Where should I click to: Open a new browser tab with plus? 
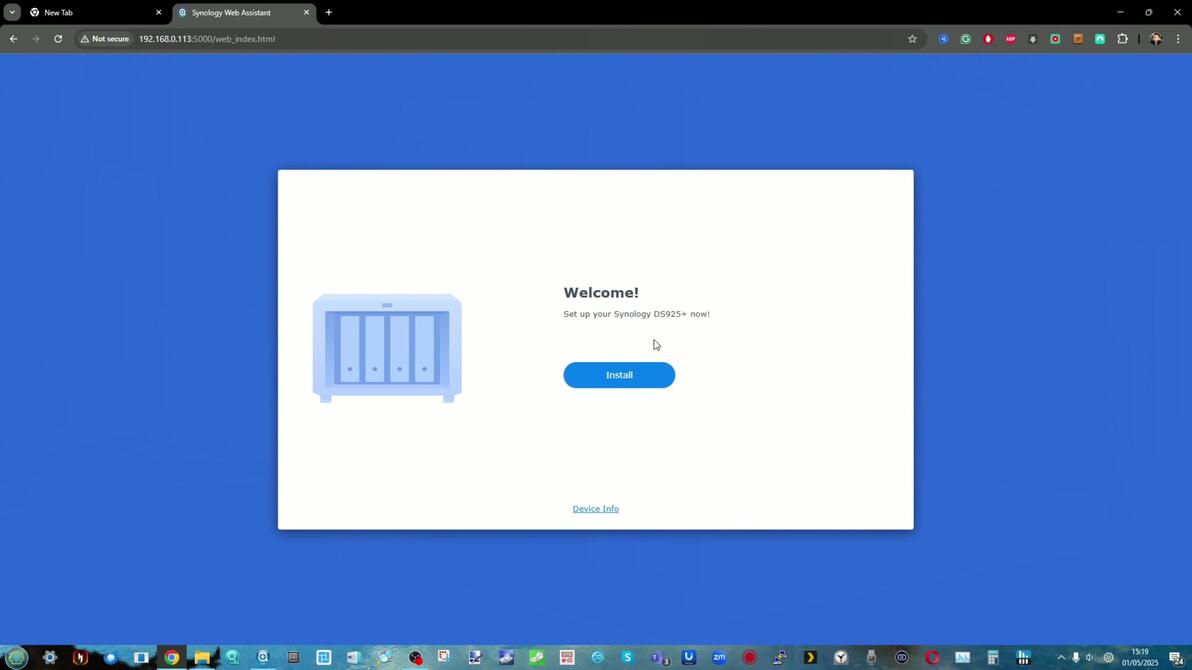[328, 12]
